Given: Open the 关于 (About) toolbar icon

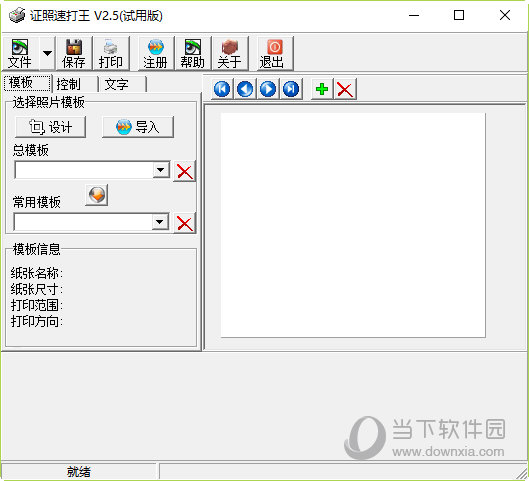Looking at the screenshot, I should click(x=230, y=53).
